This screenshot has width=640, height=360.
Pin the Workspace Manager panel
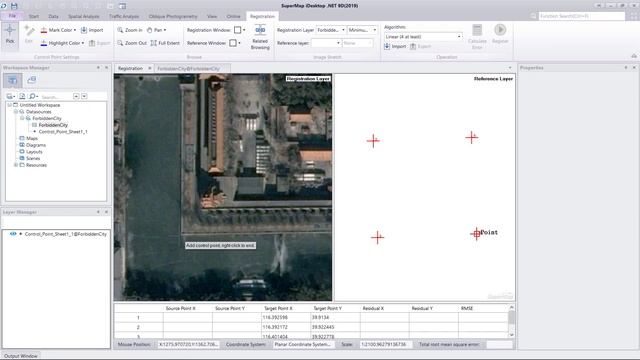pos(98,68)
